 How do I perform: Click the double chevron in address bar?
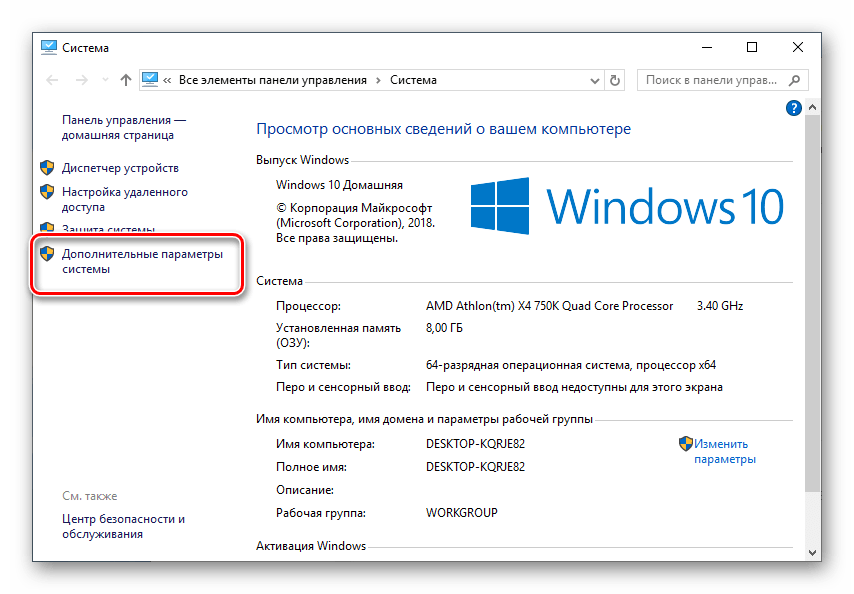coord(167,81)
